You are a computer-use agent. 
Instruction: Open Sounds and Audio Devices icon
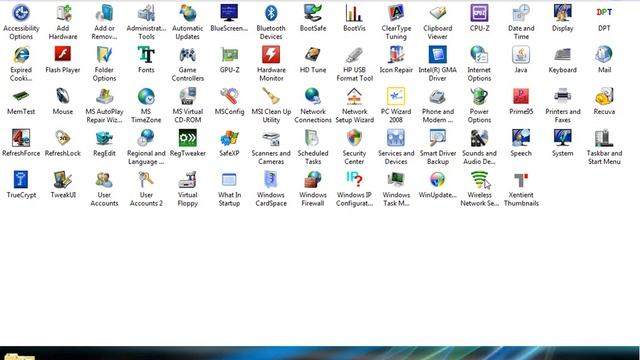(x=479, y=138)
